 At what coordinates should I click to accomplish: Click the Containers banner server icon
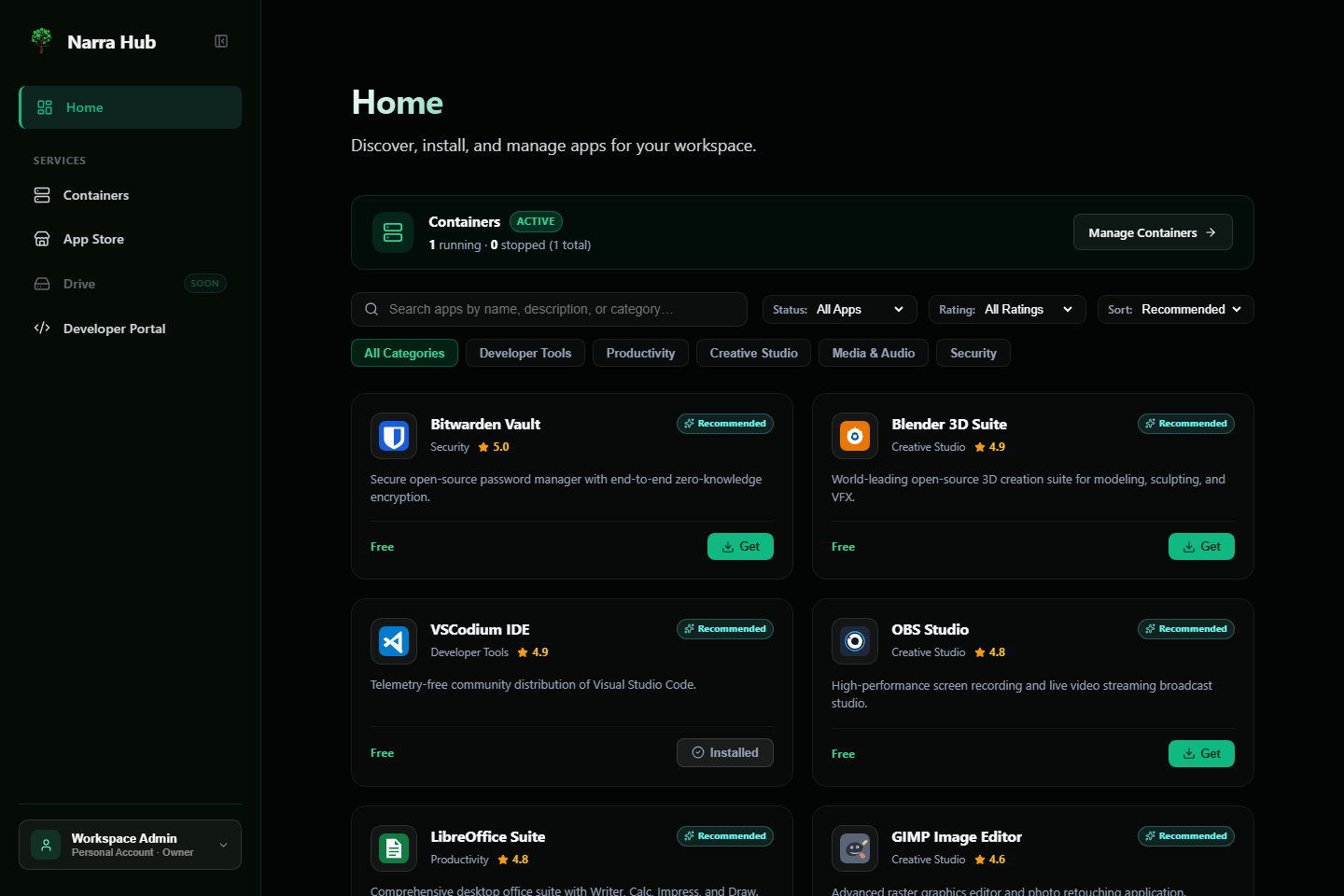click(x=393, y=232)
